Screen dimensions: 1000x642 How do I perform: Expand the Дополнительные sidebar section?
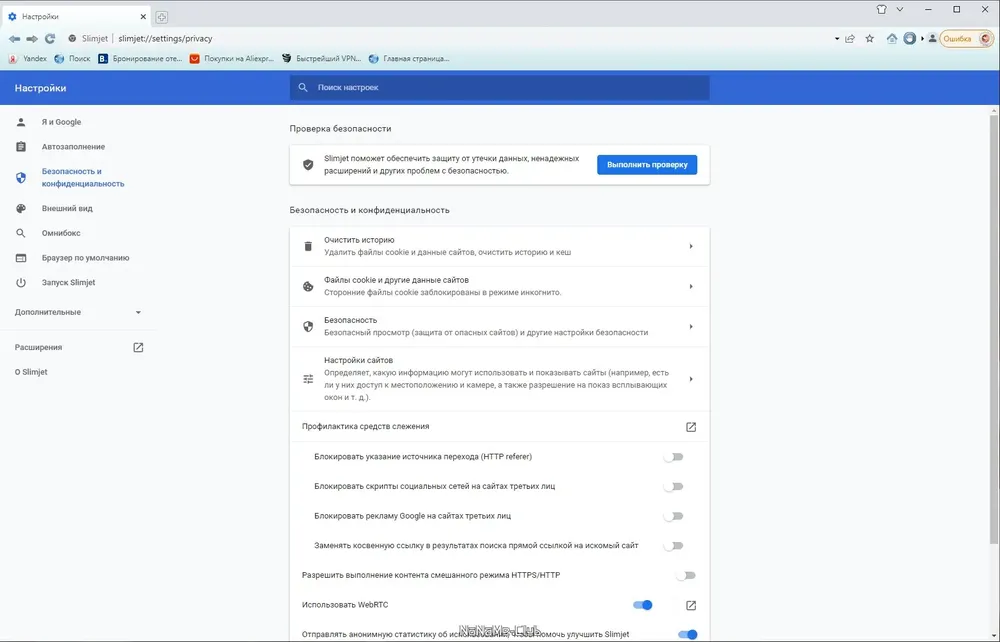tap(78, 312)
